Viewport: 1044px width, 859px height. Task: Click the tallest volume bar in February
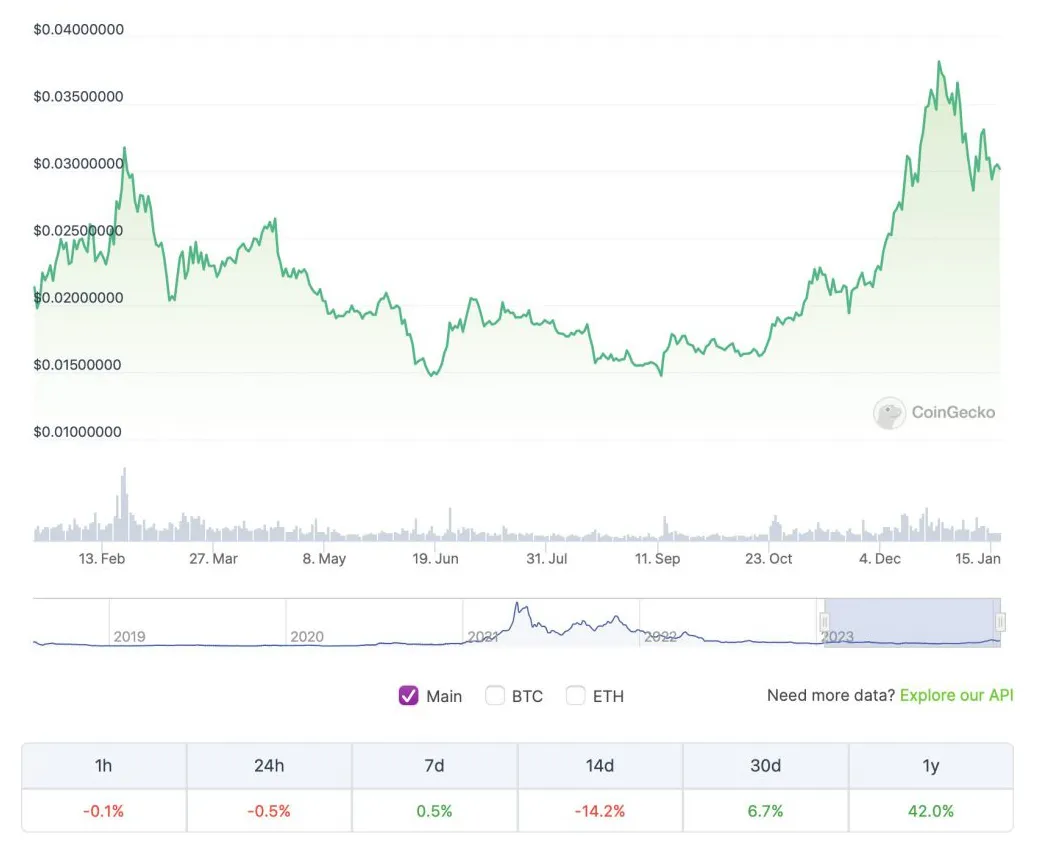coord(123,500)
